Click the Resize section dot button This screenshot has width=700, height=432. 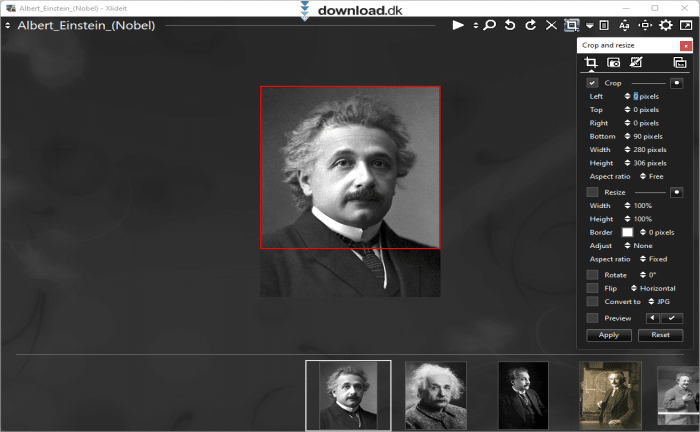coord(676,192)
